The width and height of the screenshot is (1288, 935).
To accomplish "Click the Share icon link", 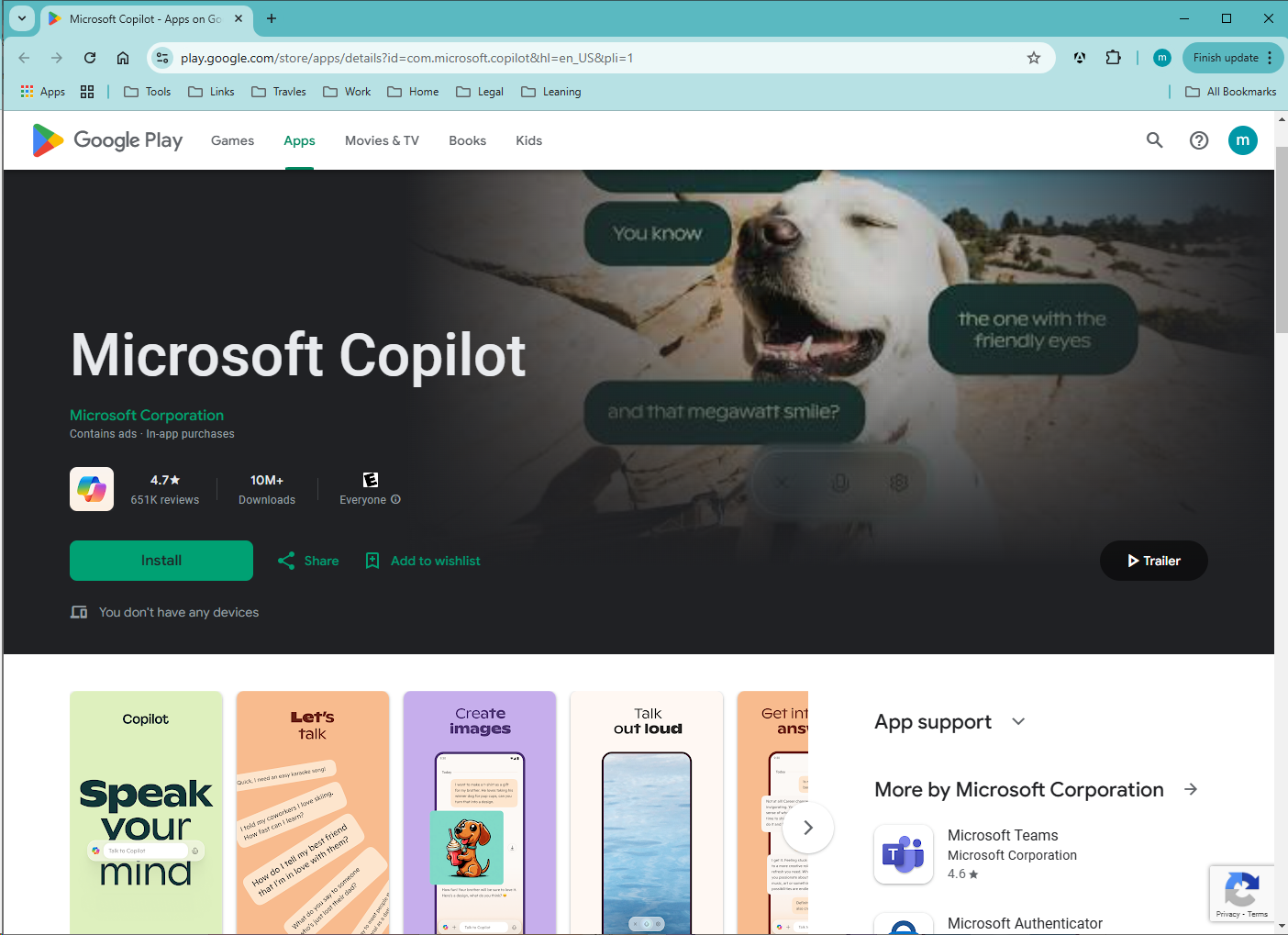I will click(x=308, y=561).
